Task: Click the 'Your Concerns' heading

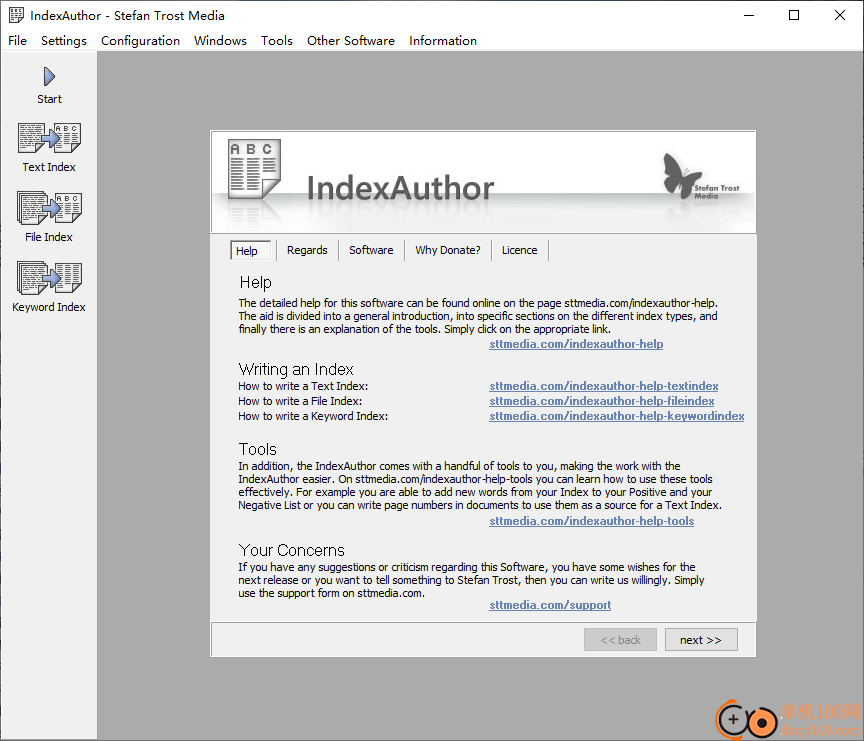Action: [291, 550]
